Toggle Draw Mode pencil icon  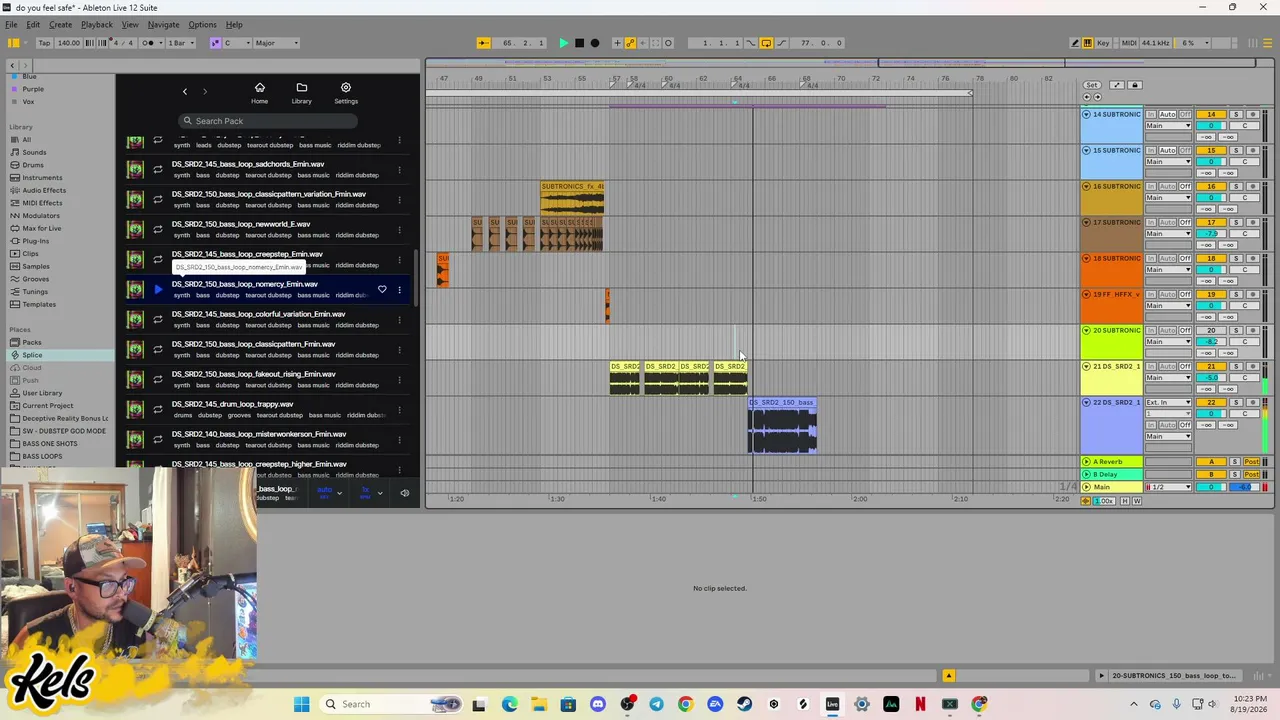[x=1075, y=43]
